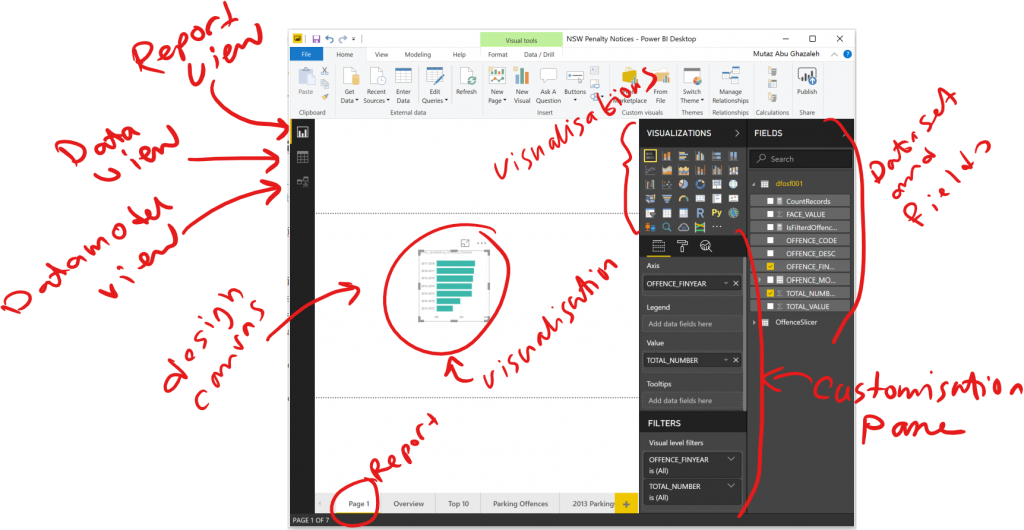
Task: Switch to the Modeling ribbon tab
Action: tap(417, 55)
